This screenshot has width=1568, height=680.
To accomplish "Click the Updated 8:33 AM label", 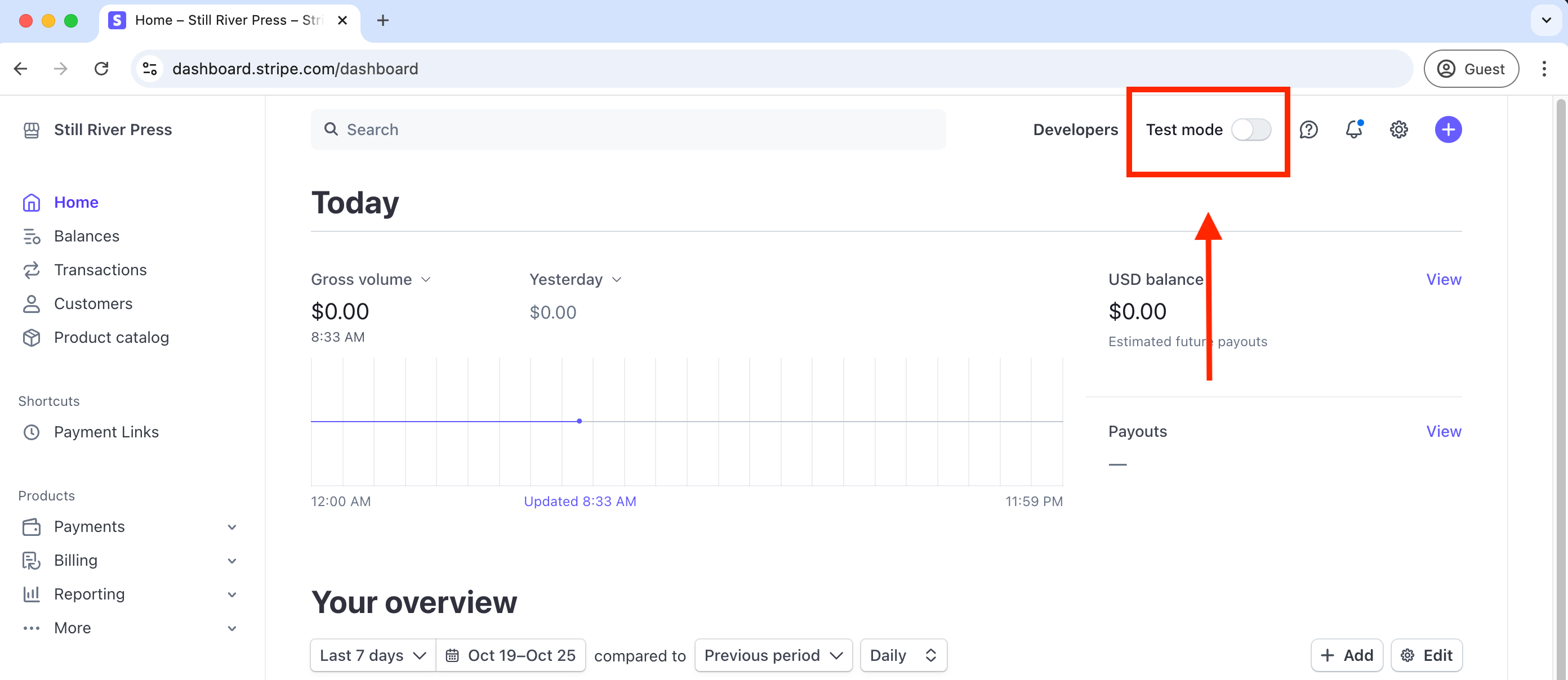I will [x=580, y=501].
